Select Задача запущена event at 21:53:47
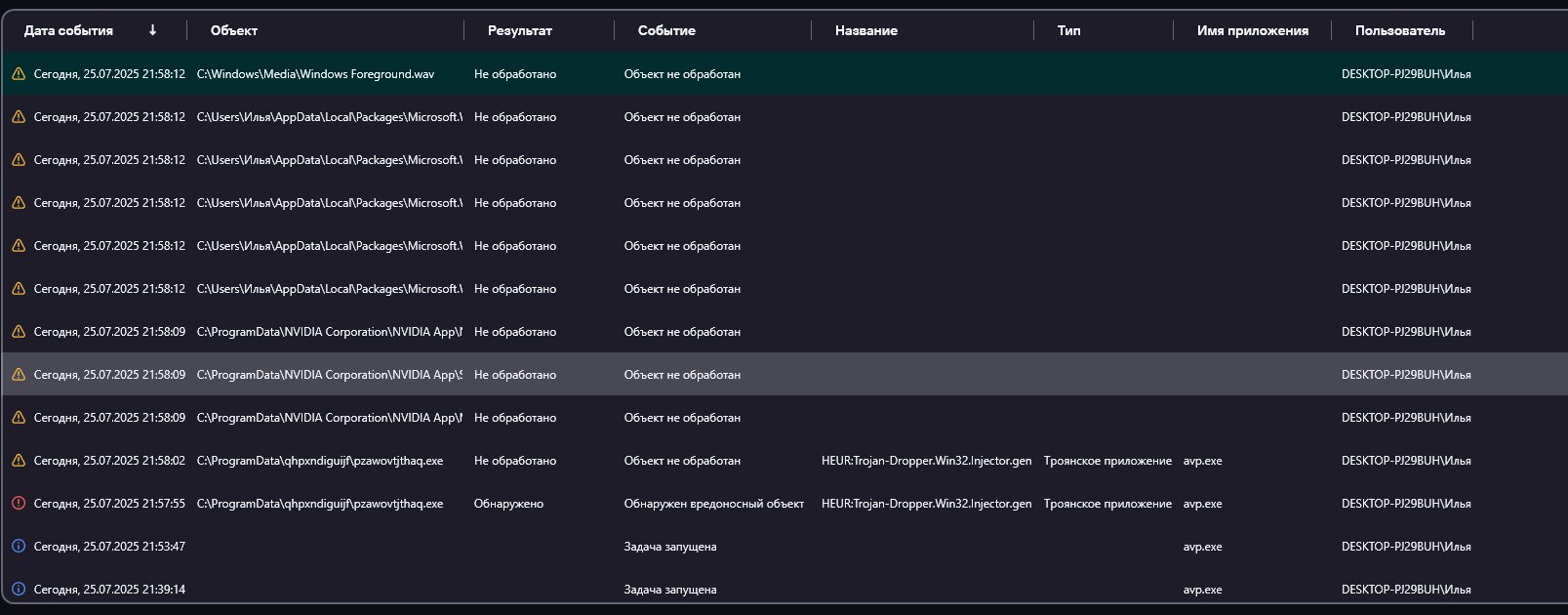Viewport: 1568px width, 615px height. tap(669, 547)
